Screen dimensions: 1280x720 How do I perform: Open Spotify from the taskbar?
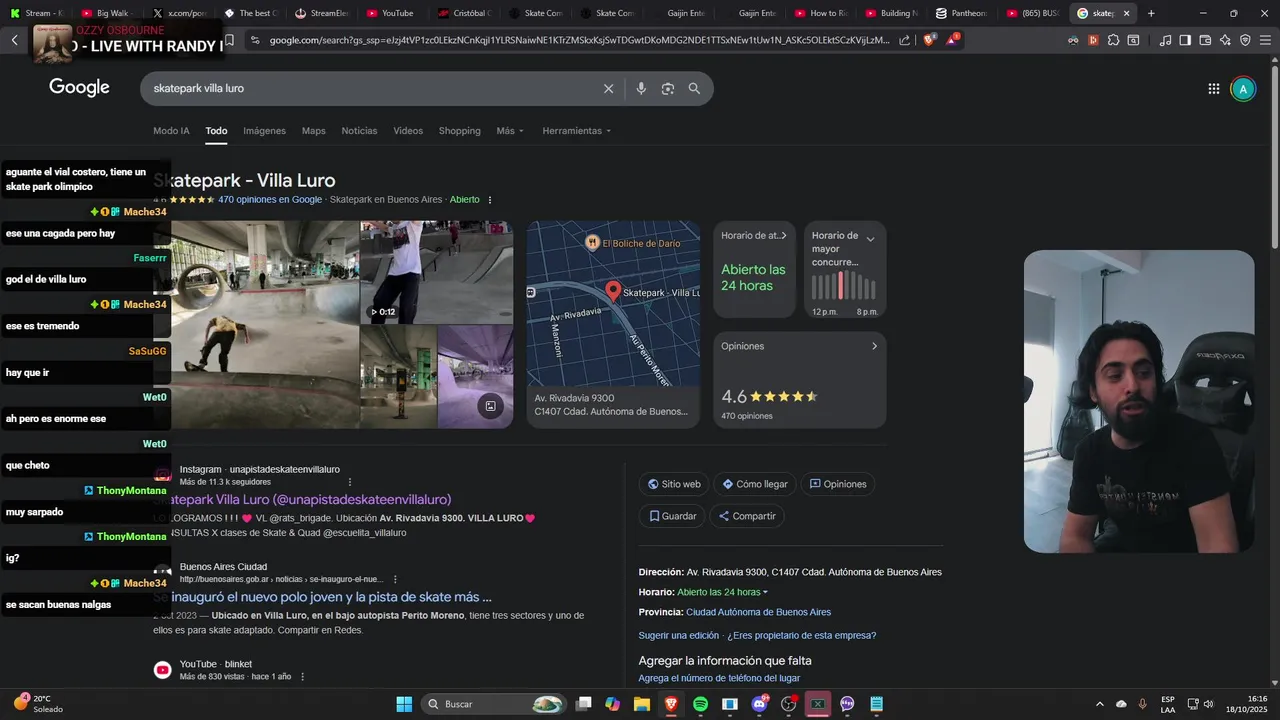[700, 704]
